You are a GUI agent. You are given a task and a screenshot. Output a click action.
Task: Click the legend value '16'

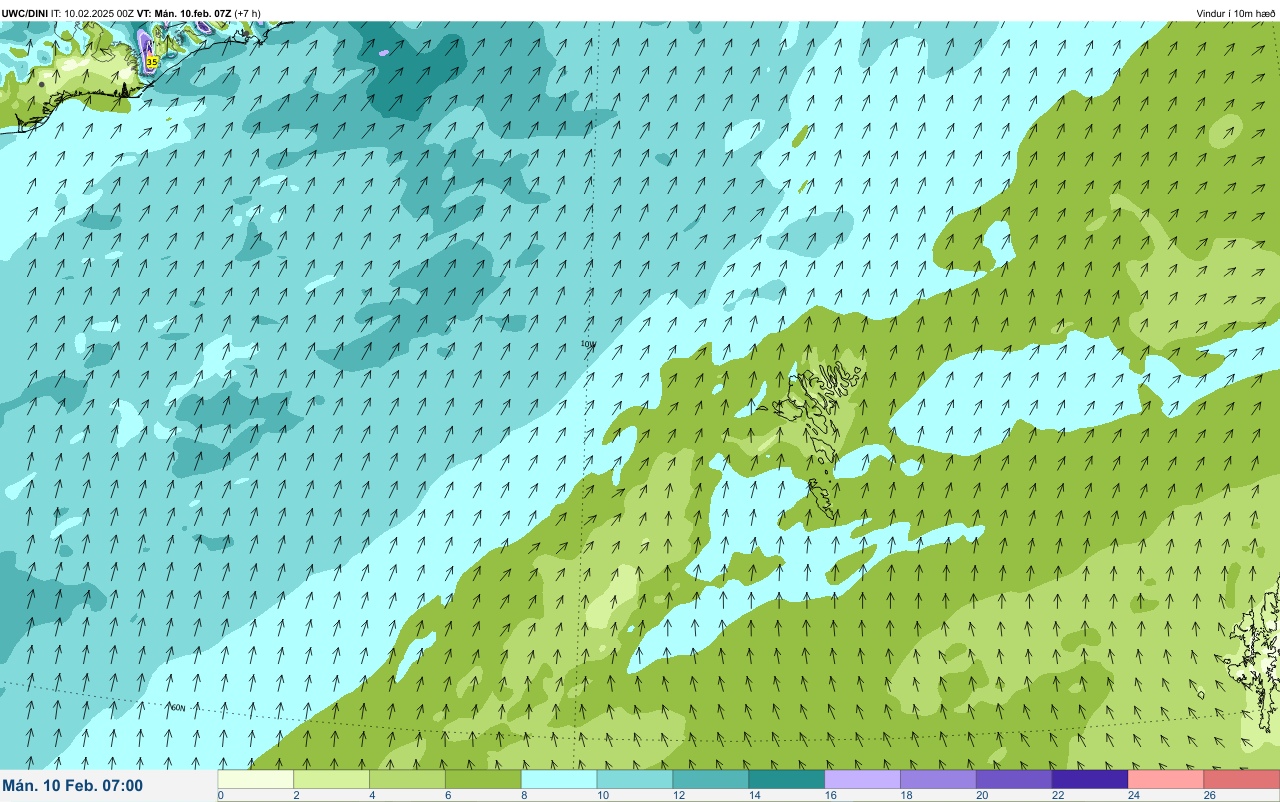click(x=829, y=796)
